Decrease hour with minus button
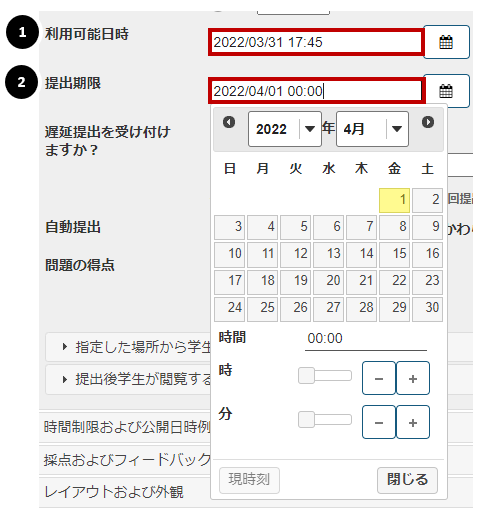This screenshot has height=520, width=486. point(379,378)
